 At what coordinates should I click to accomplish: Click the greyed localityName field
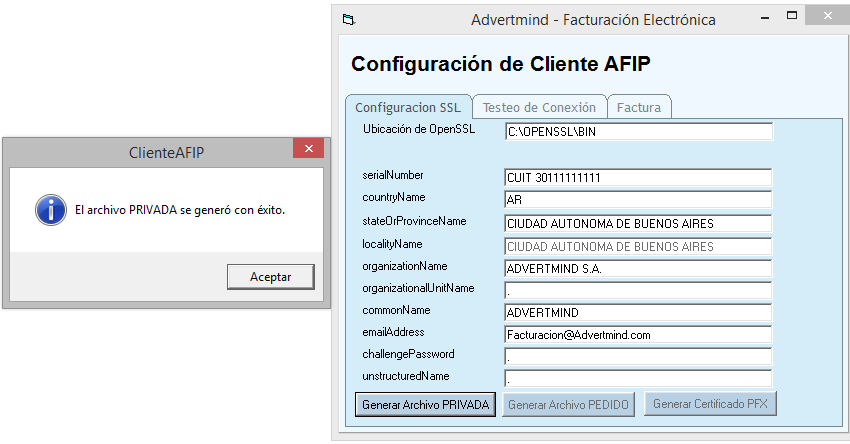pos(638,247)
